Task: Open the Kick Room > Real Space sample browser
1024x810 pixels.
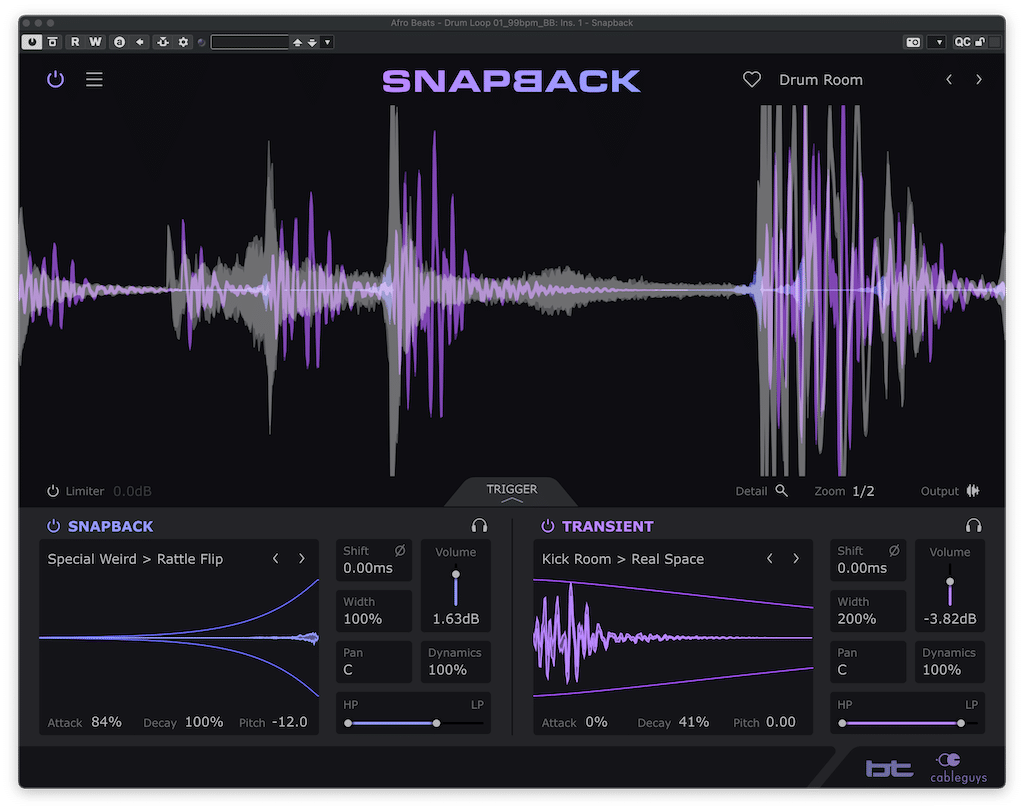Action: point(623,559)
